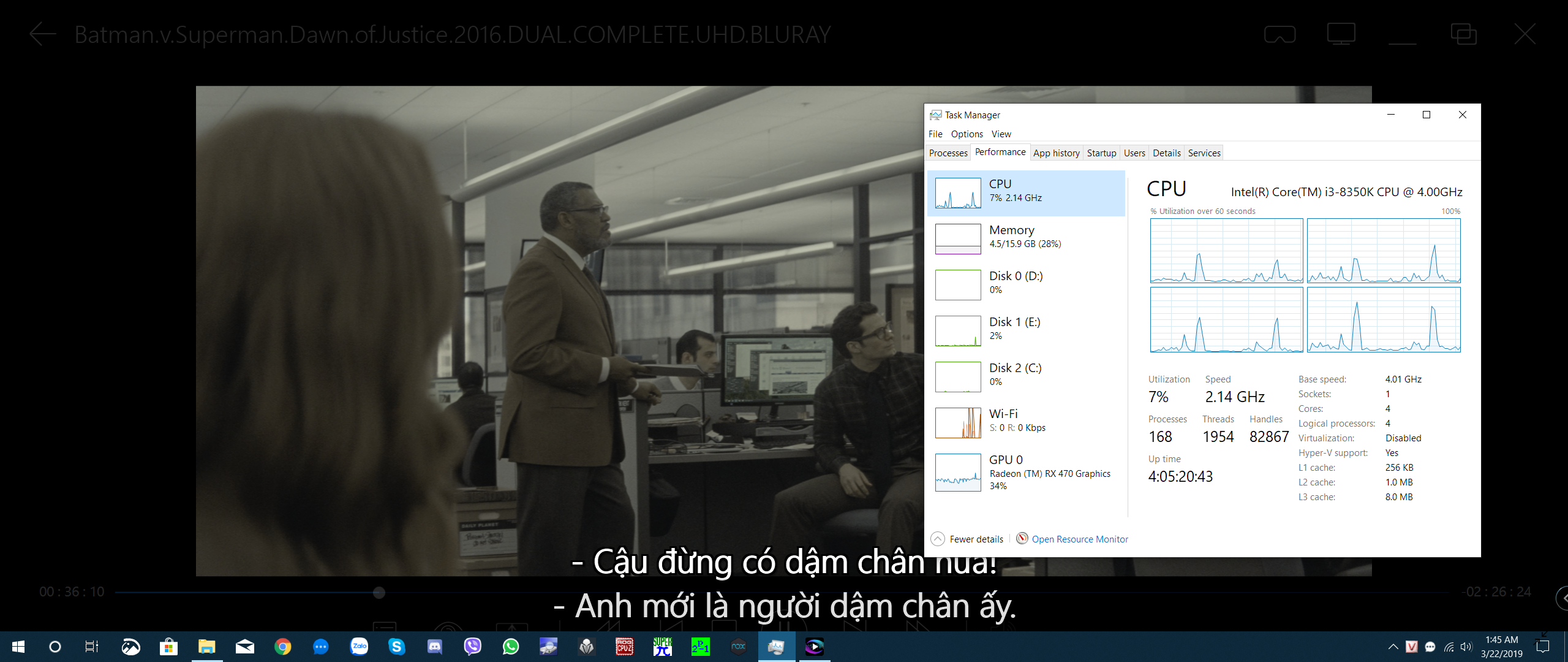The width and height of the screenshot is (1568, 662).
Task: Click the Resource Monitor gauge icon
Action: coord(1022,539)
